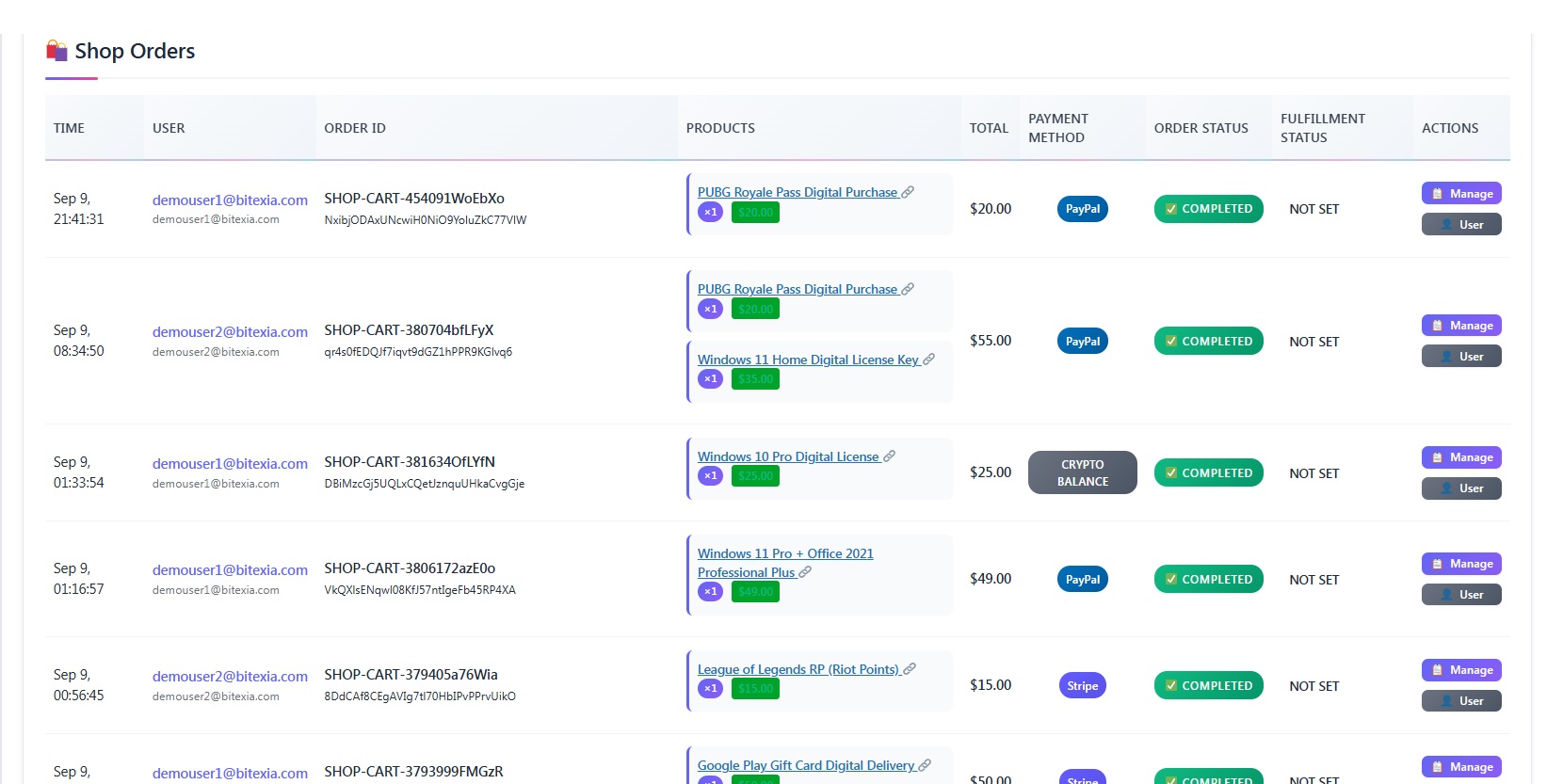
Task: Click link icon beside Windows 11 Home Digital License Key
Action: coord(928,360)
